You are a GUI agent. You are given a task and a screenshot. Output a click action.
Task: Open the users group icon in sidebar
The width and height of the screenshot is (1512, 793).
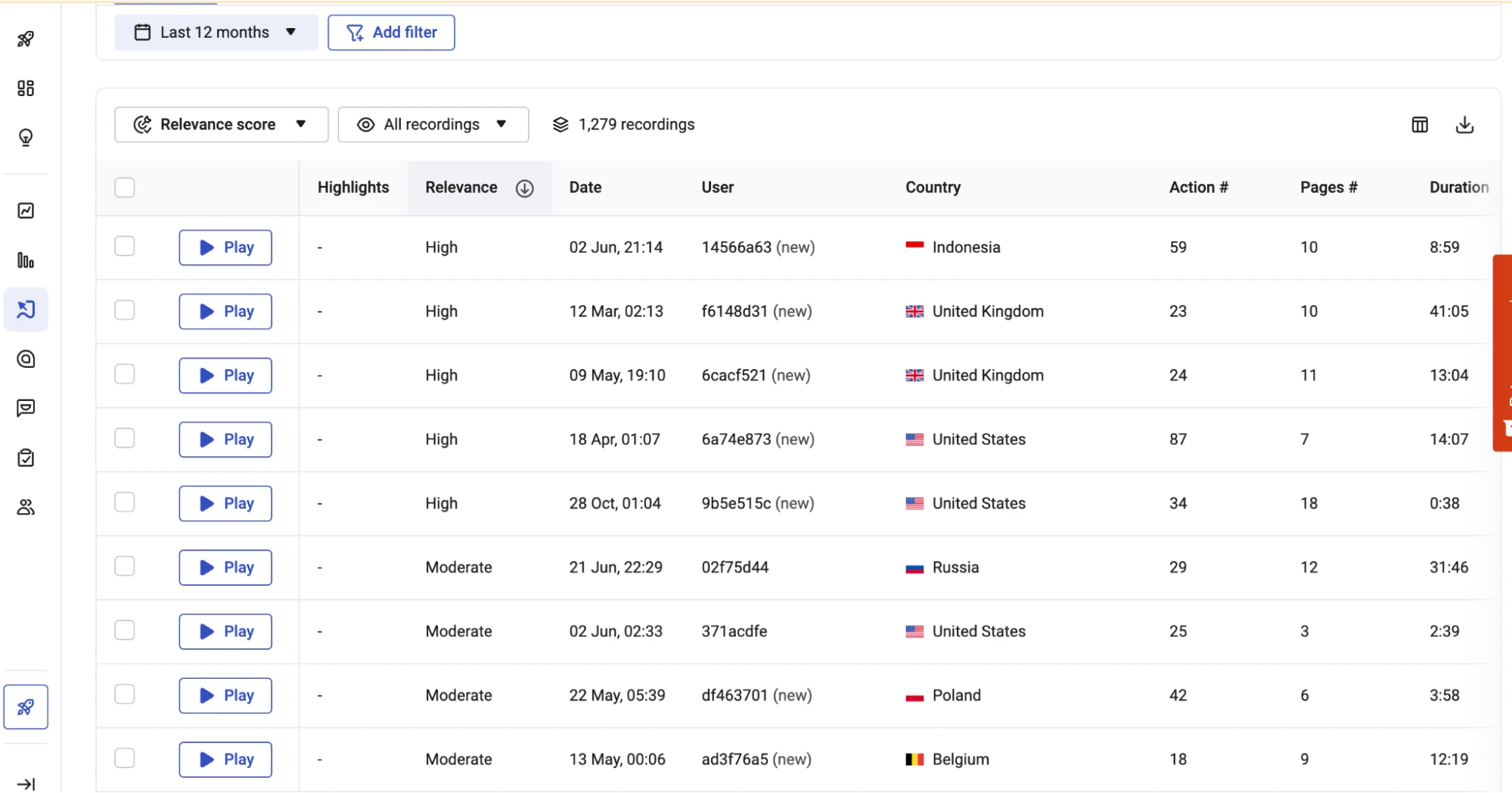click(26, 508)
